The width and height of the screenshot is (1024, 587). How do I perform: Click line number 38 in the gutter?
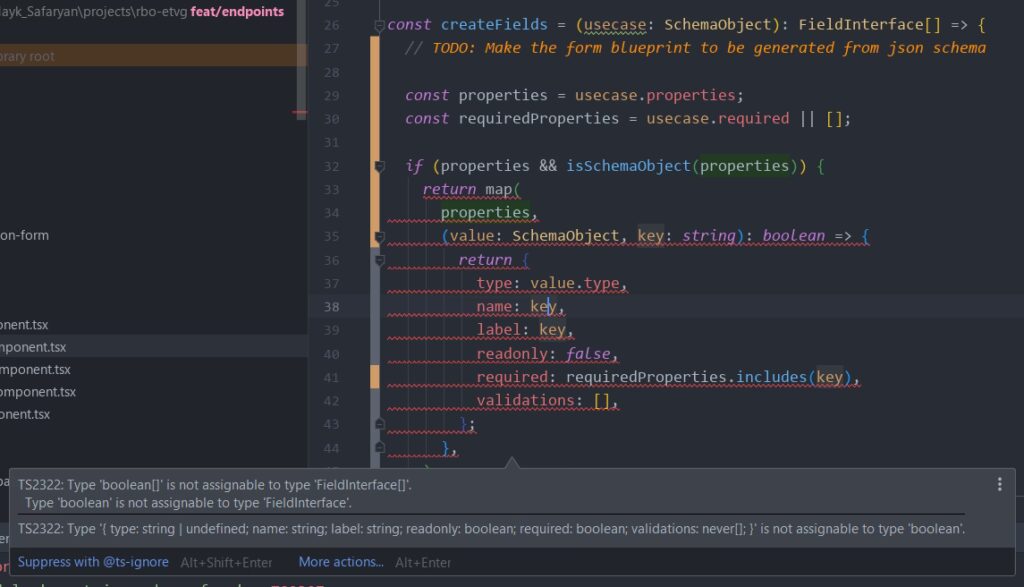(332, 307)
